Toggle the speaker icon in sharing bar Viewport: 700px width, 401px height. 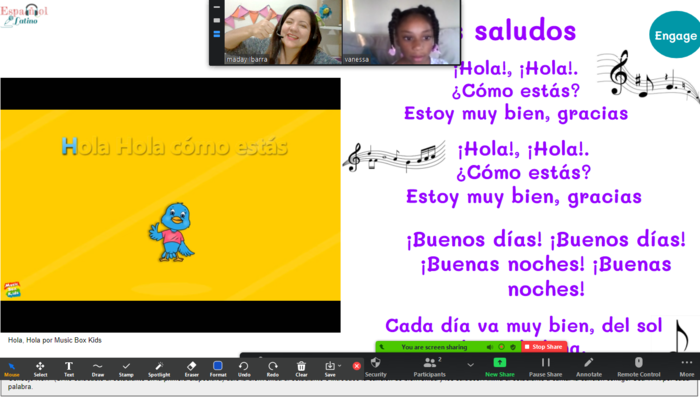(489, 347)
